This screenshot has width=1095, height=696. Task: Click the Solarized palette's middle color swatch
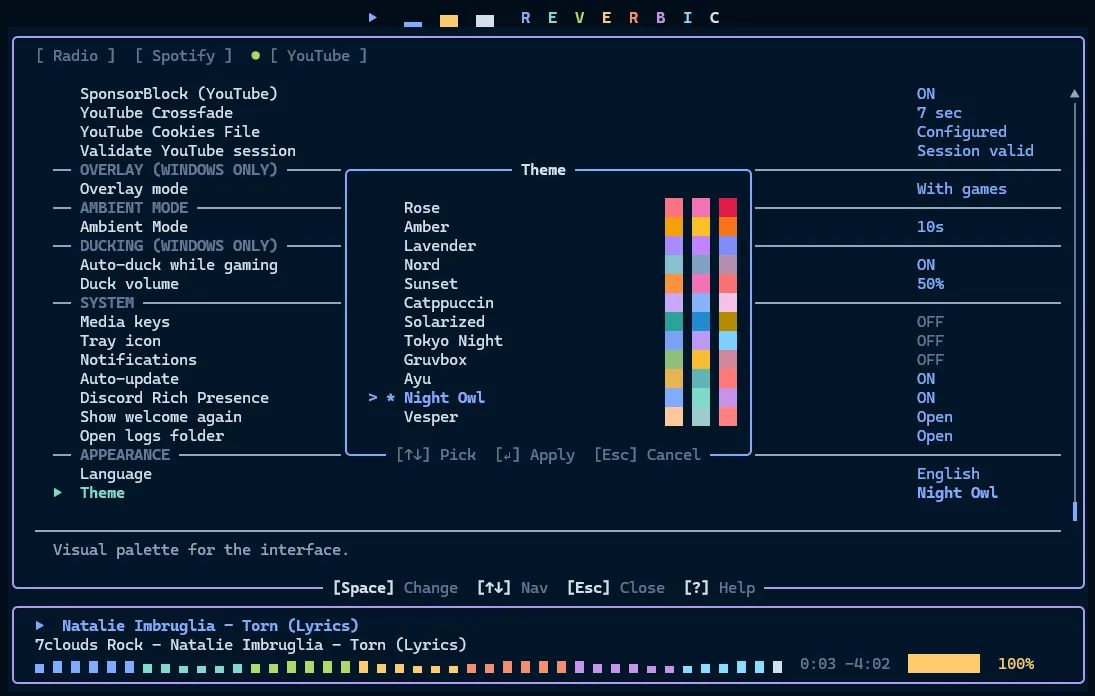700,321
